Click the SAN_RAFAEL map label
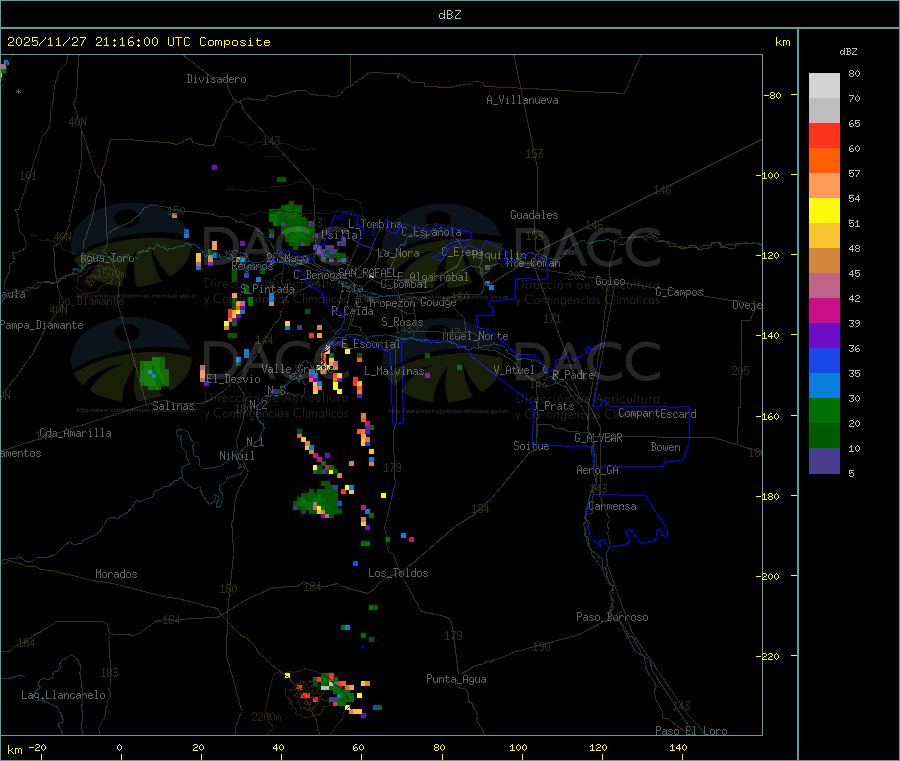Viewport: 900px width, 761px height. click(366, 272)
